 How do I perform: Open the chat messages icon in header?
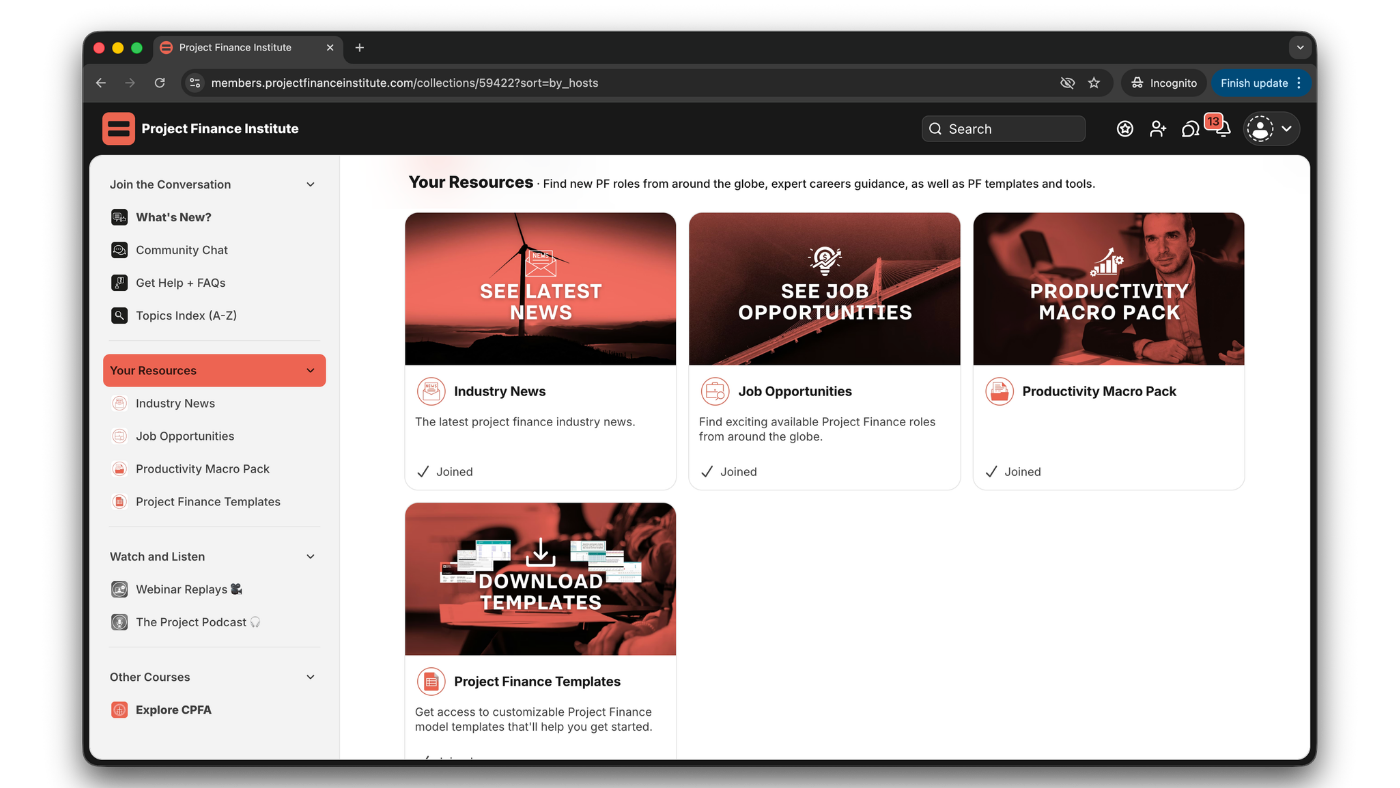tap(1190, 129)
